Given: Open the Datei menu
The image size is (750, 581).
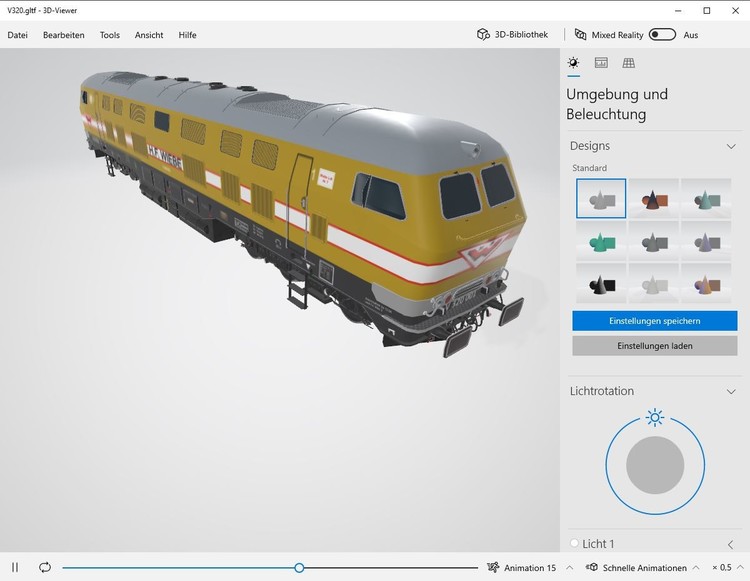Looking at the screenshot, I should click(x=18, y=35).
